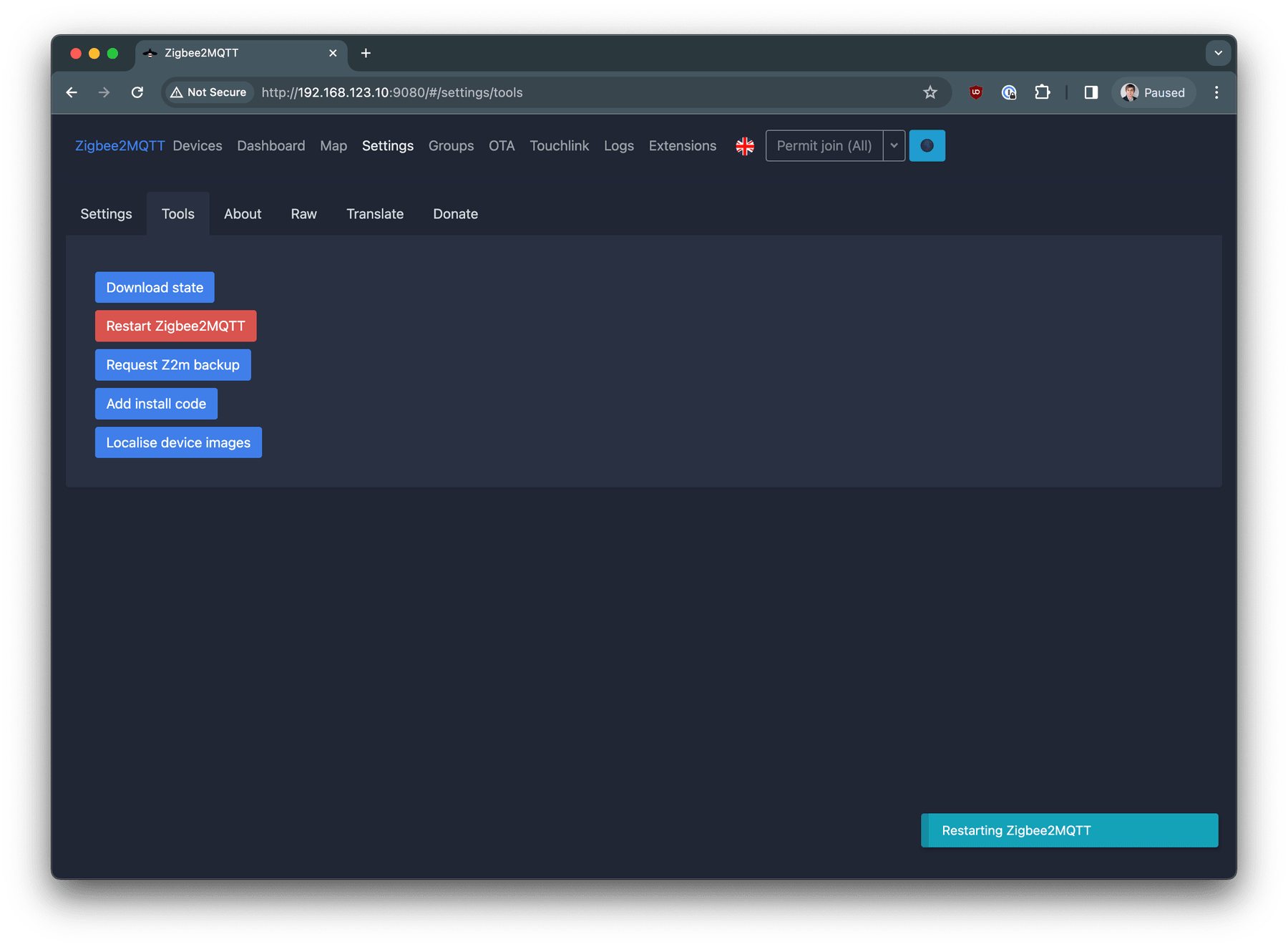Bookmark the page using the star icon
This screenshot has height=947, width=1288.
930,92
